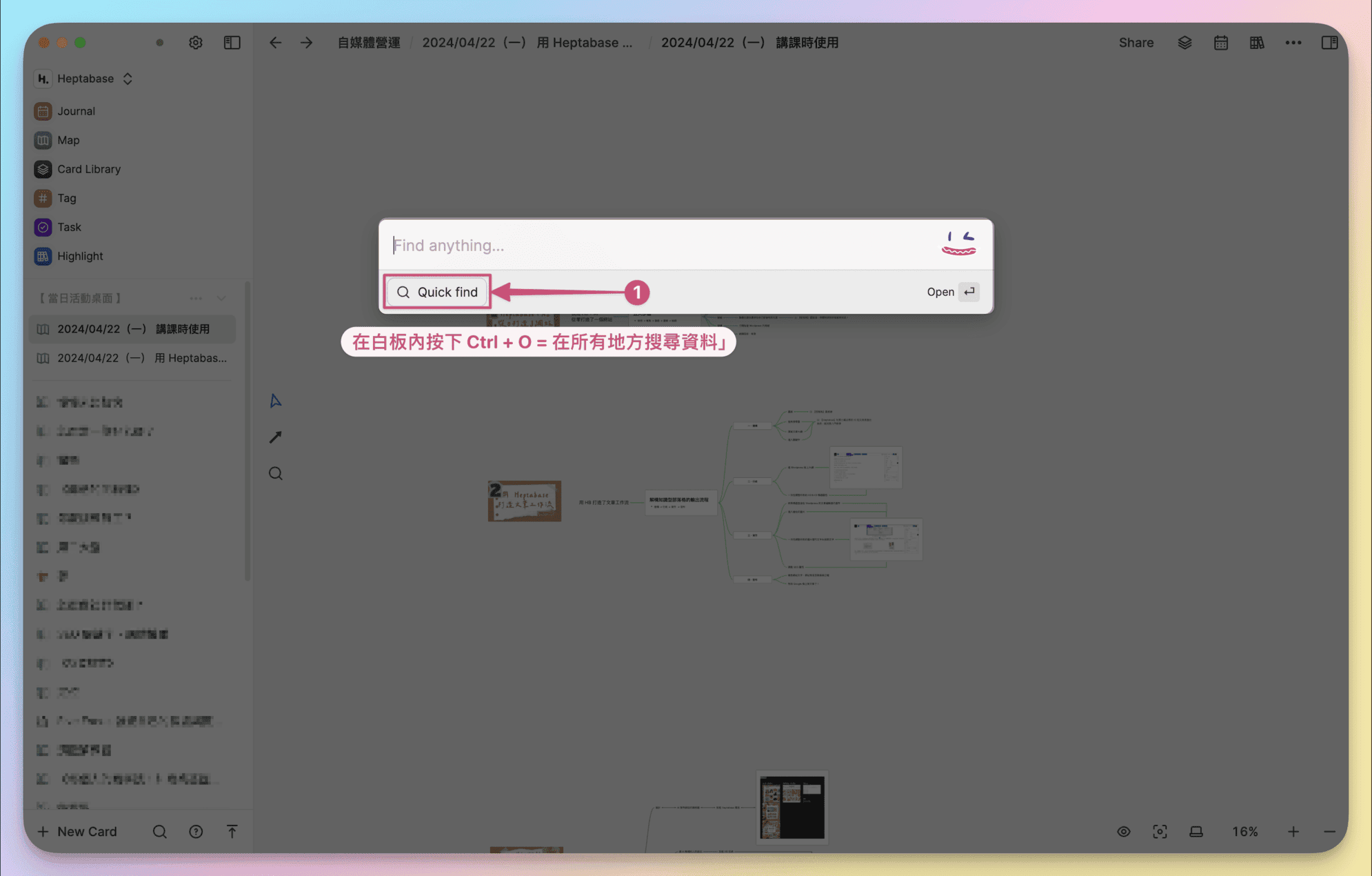Go forward with the right arrow
Screen dimensions: 1372x876
[x=307, y=43]
